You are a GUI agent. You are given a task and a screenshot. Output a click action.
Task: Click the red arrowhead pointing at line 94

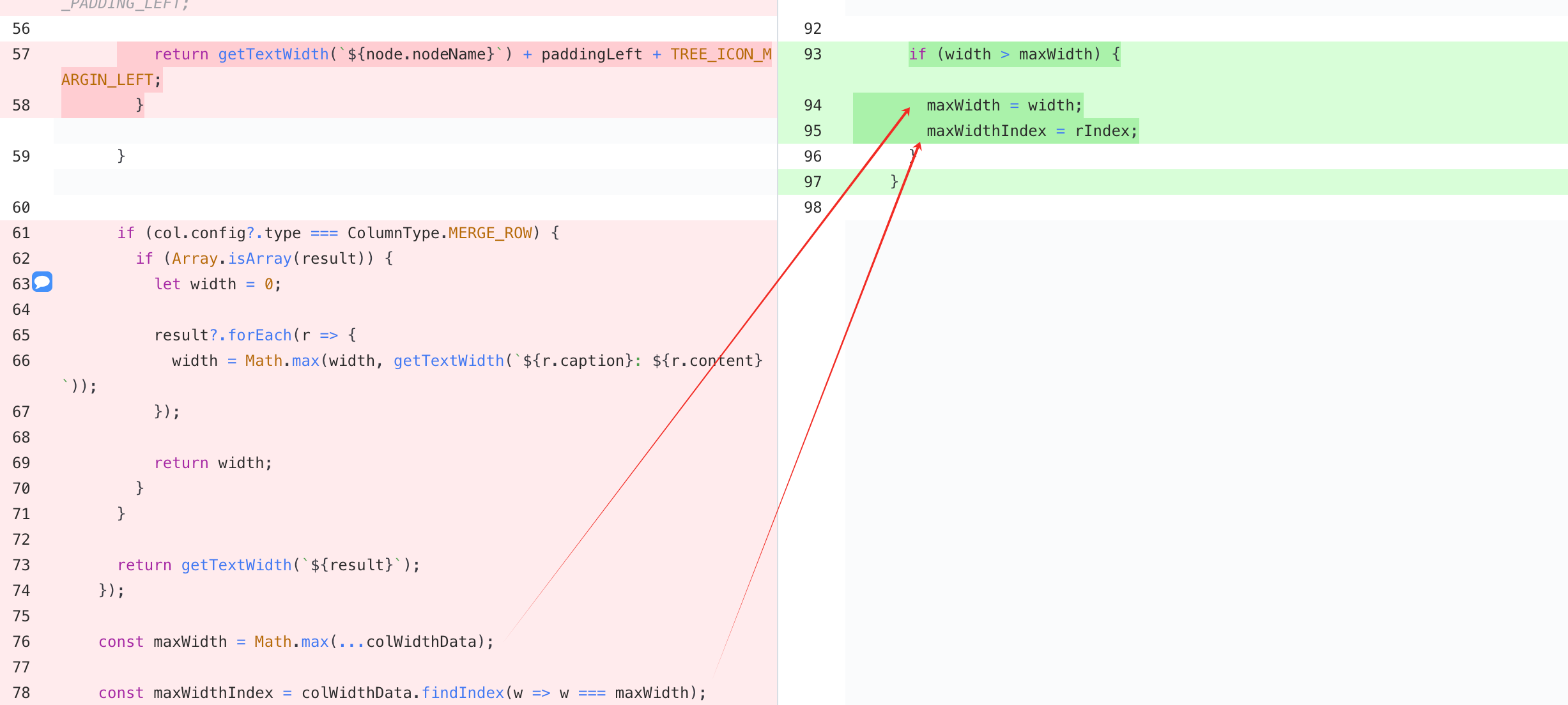(906, 111)
